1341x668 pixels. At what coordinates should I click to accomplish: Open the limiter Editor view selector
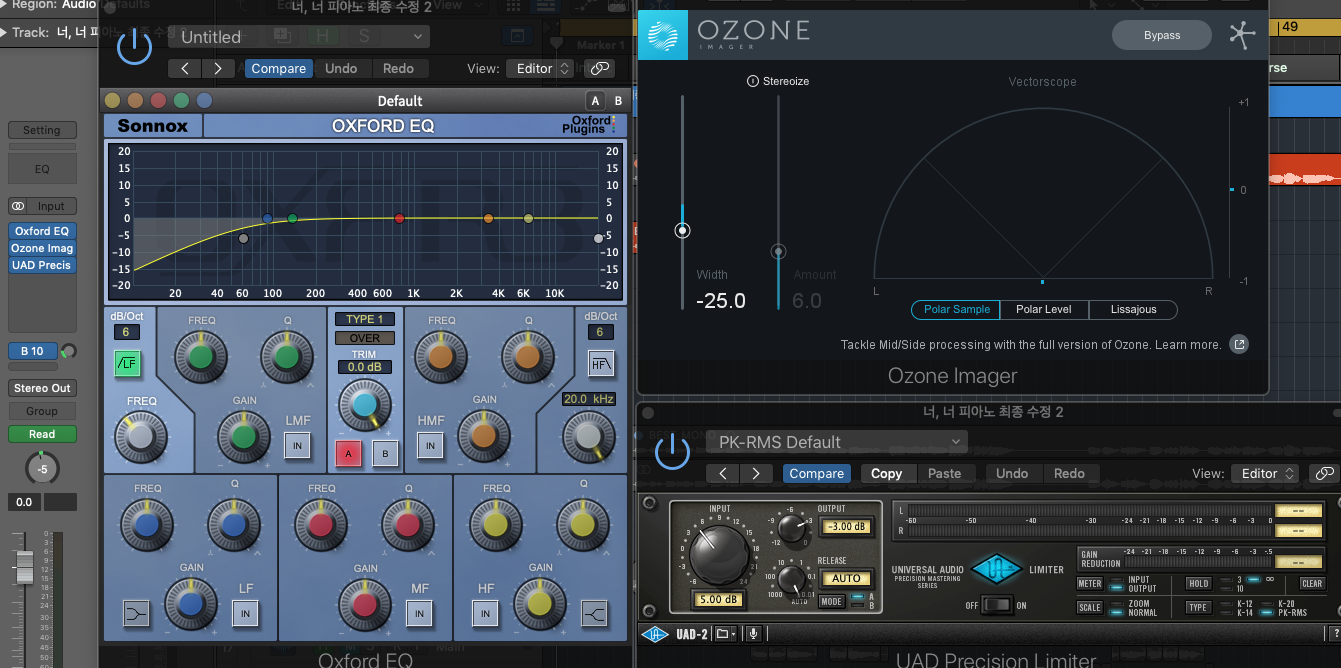click(x=1265, y=473)
